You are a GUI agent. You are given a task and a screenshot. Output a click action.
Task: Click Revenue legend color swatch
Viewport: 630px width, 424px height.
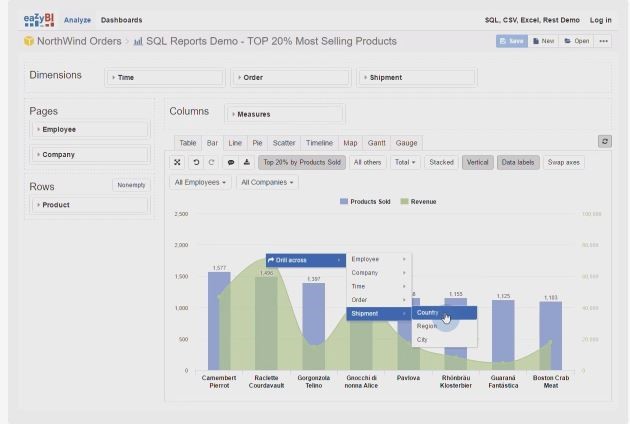click(x=404, y=202)
